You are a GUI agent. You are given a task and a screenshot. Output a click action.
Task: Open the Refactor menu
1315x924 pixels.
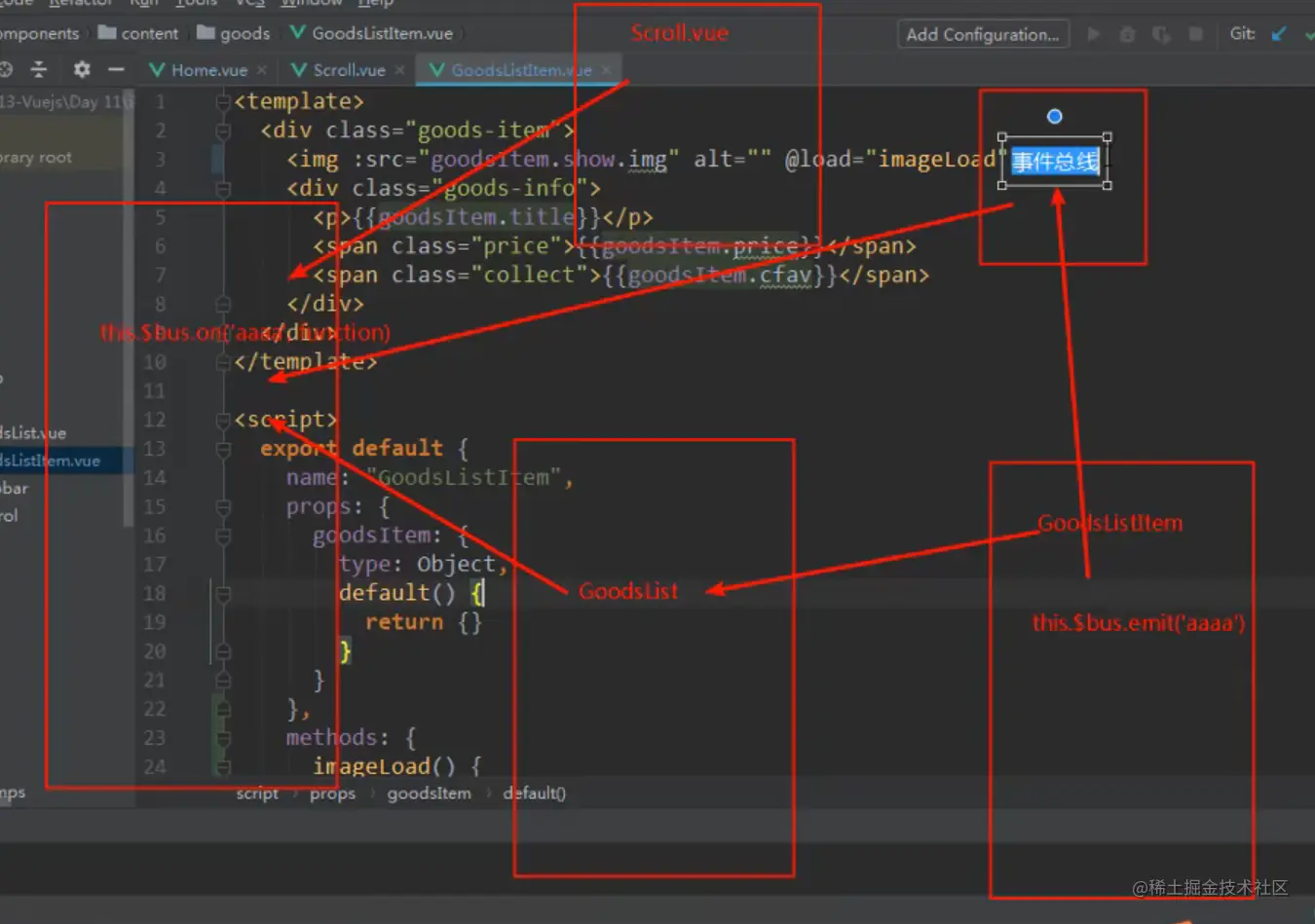pyautogui.click(x=80, y=3)
